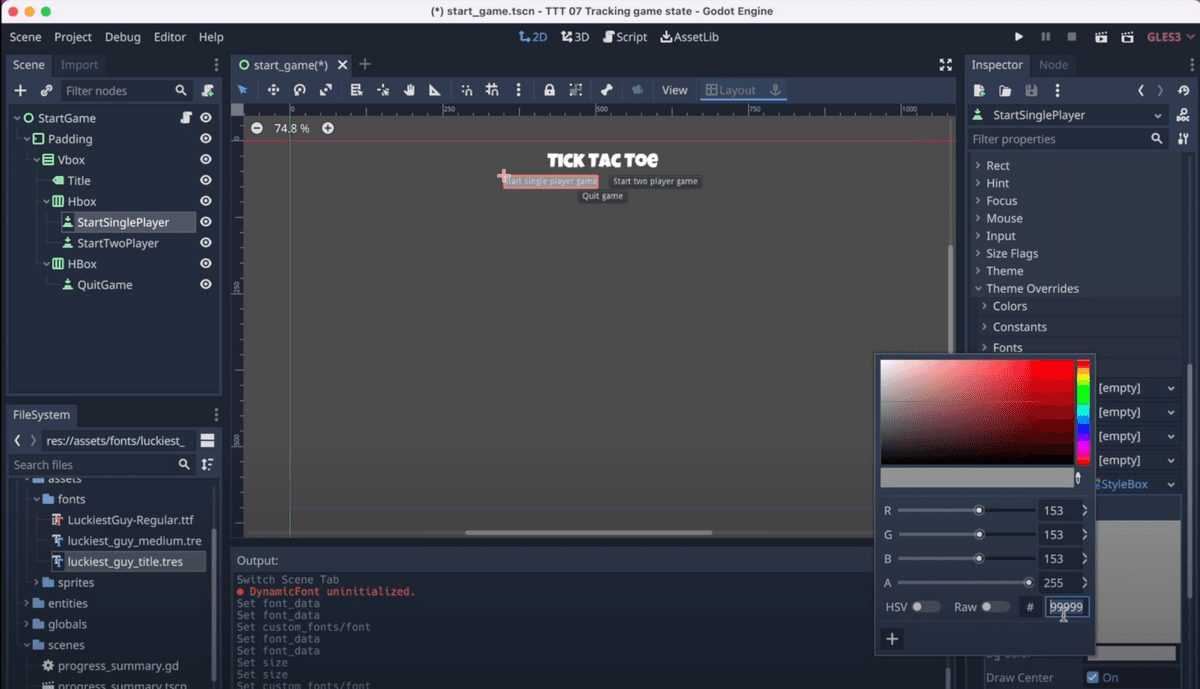
Task: Open the Debug menu
Action: (x=122, y=37)
